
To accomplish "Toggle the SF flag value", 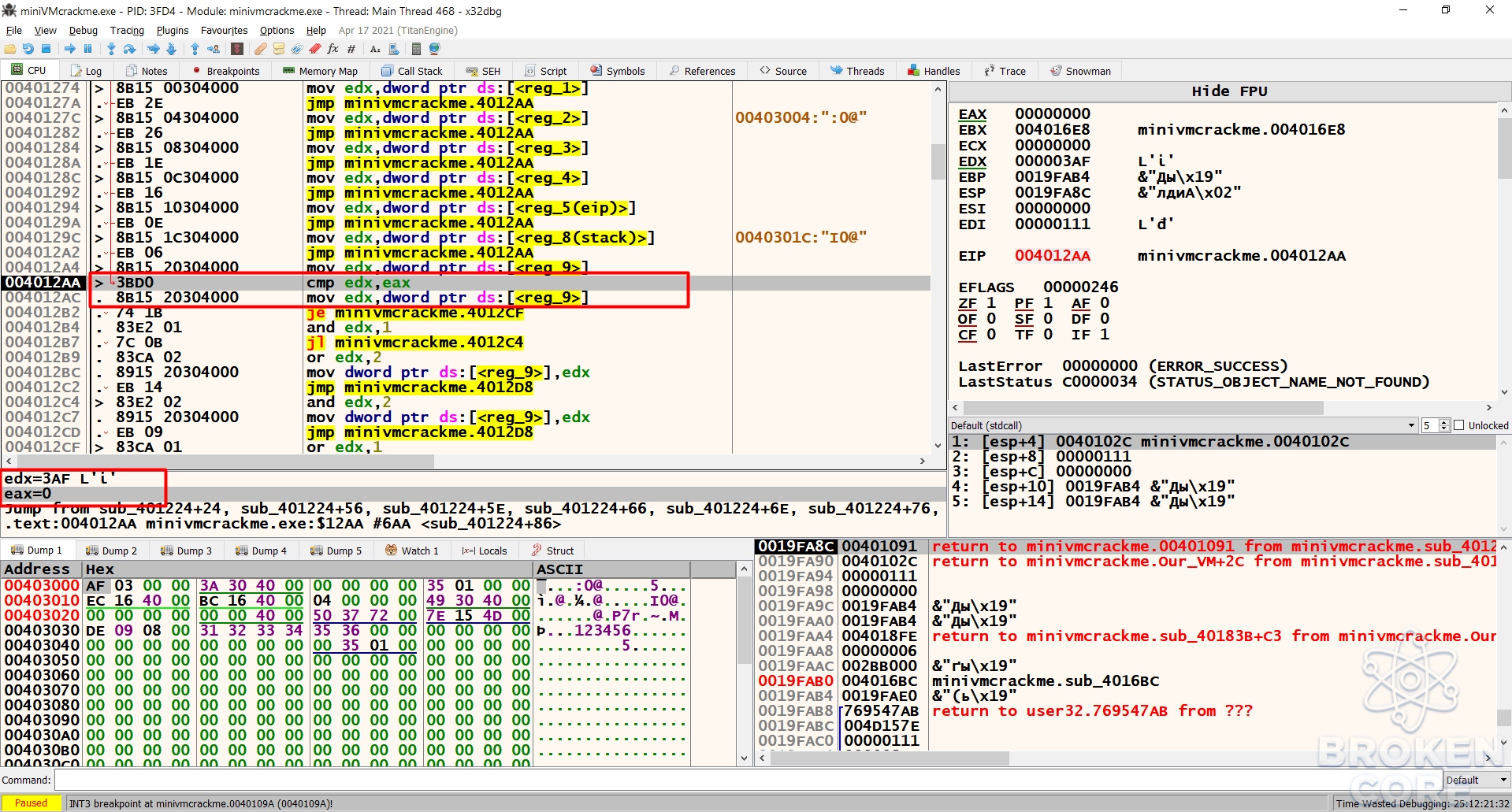I will (x=1048, y=319).
